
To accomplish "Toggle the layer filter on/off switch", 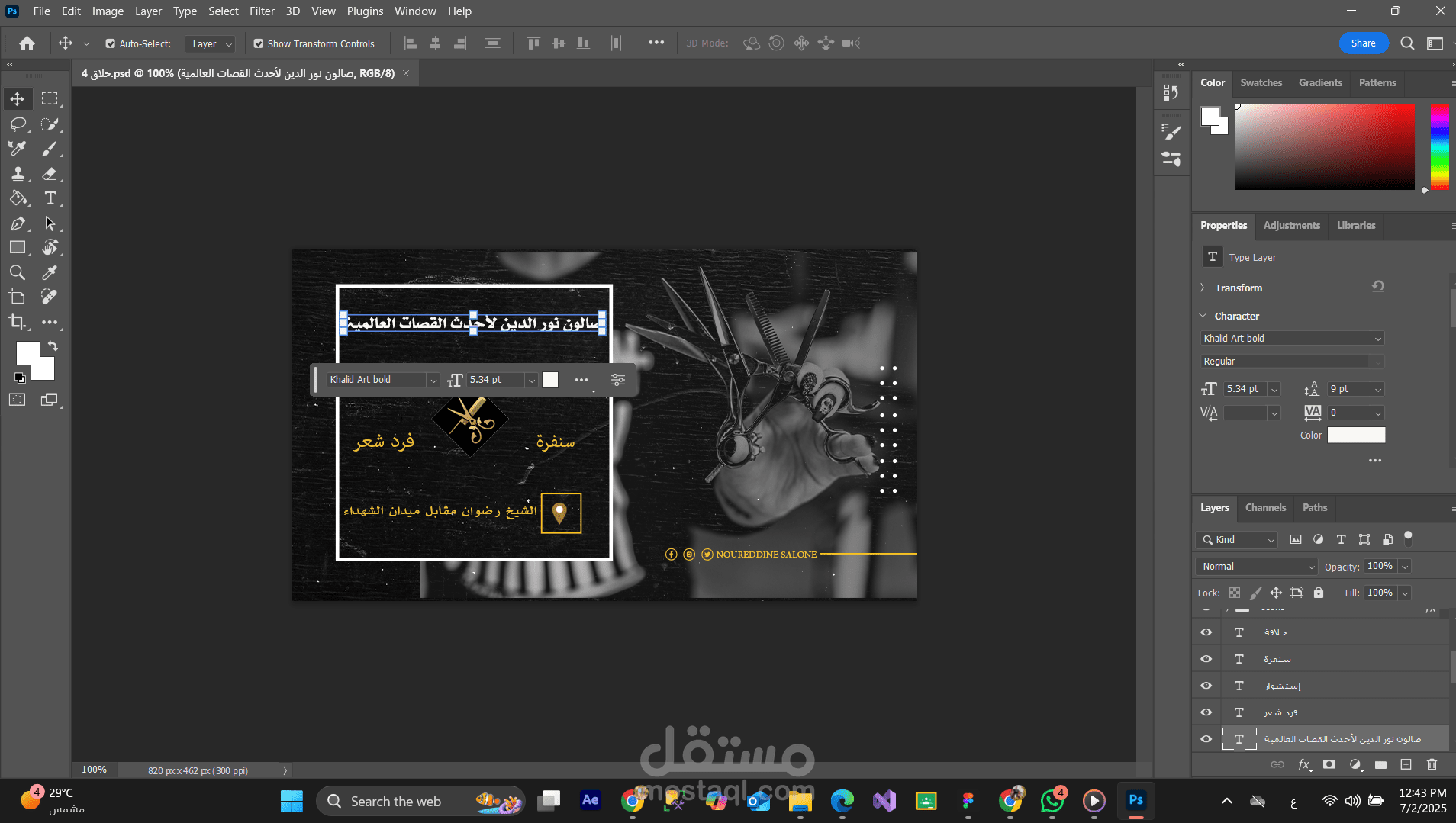I will point(1409,538).
